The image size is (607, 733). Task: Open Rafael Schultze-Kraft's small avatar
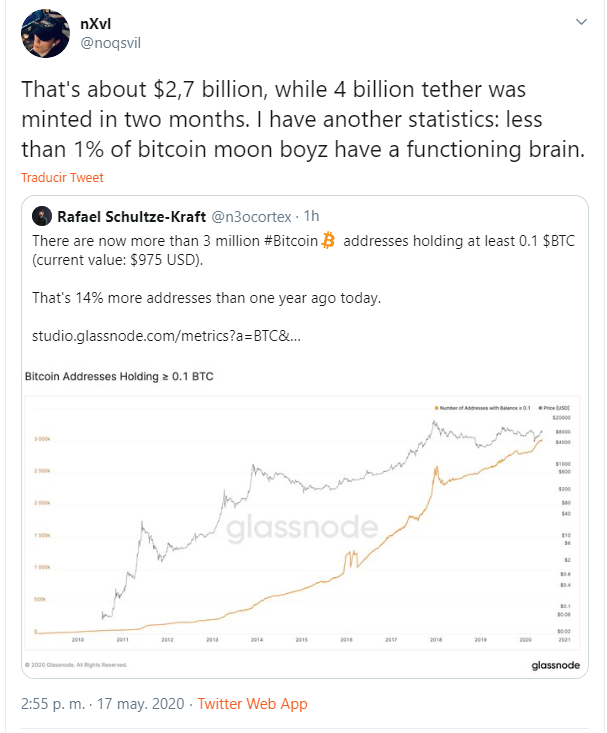42,216
